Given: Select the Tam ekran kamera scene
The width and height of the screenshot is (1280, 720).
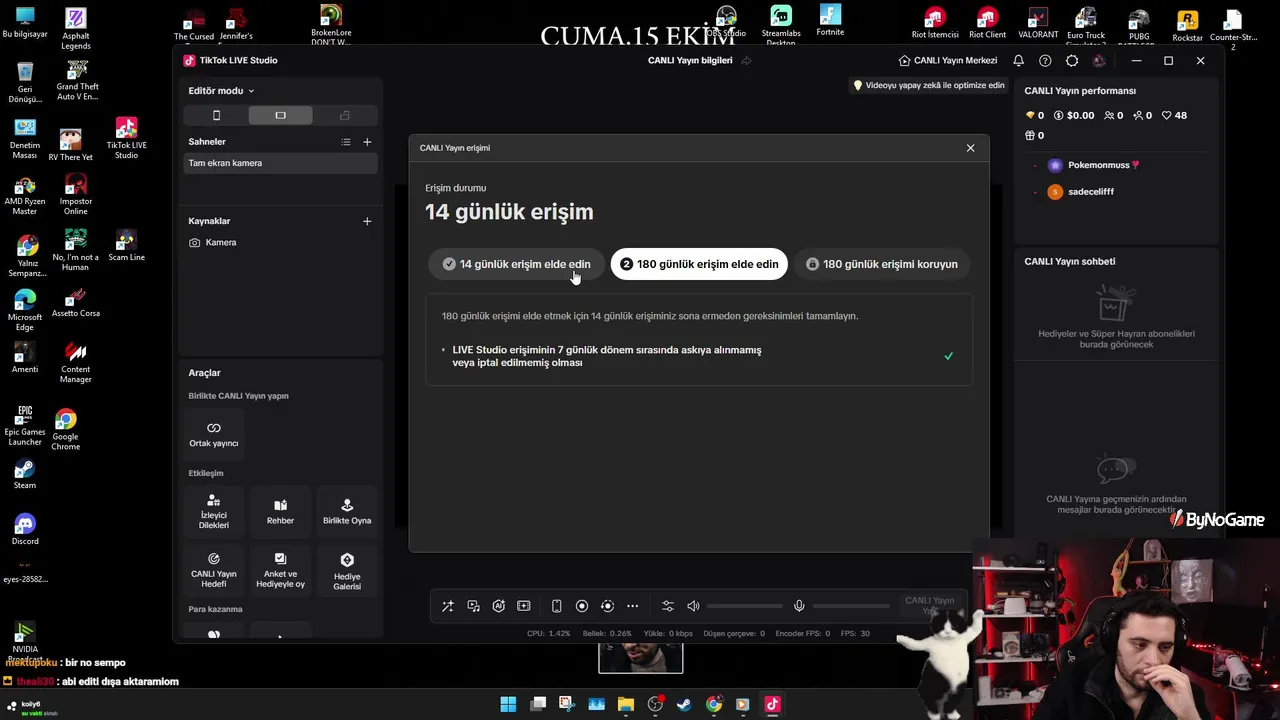Looking at the screenshot, I should click(x=280, y=163).
